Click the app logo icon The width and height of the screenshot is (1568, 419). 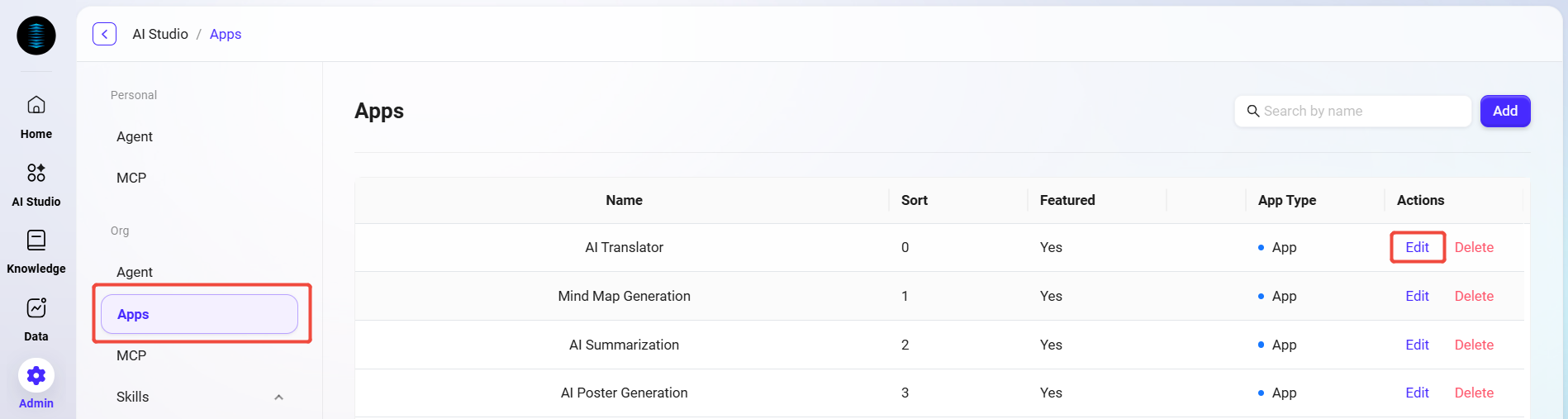[36, 36]
